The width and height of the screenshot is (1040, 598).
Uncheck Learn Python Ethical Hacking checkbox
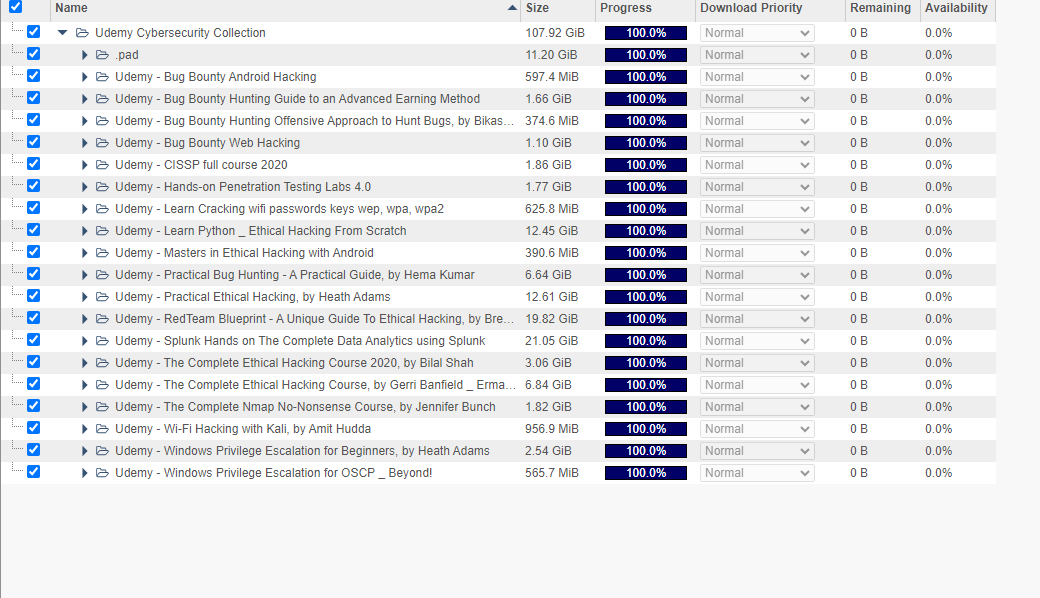(33, 230)
